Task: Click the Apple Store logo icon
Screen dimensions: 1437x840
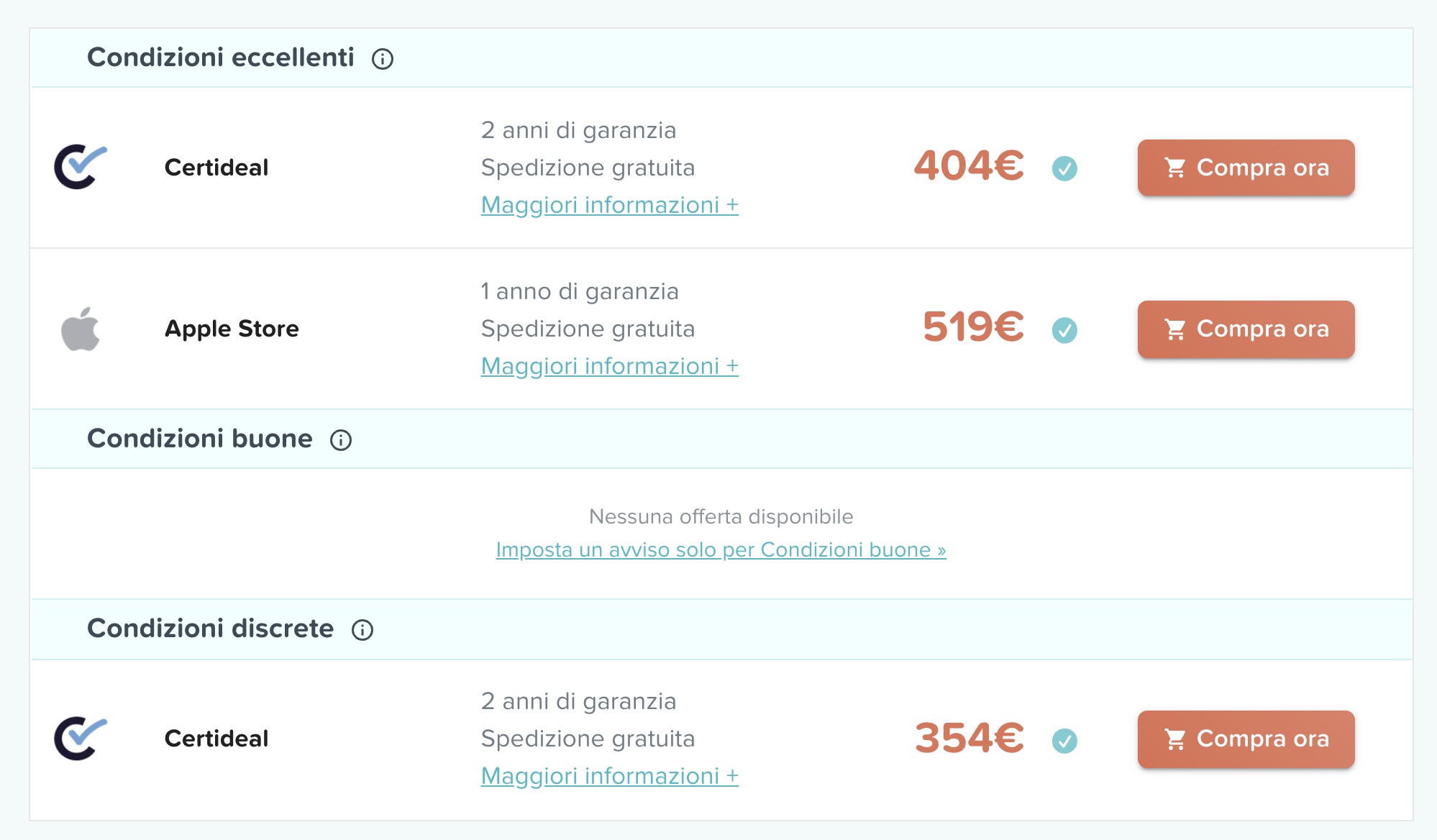Action: pos(81,329)
